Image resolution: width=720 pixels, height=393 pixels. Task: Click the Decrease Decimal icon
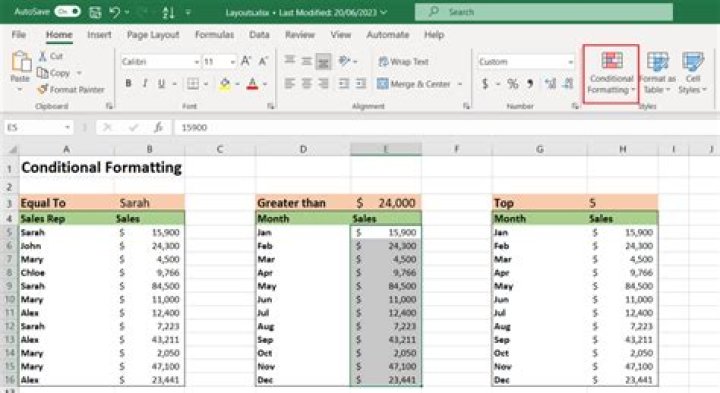(568, 84)
